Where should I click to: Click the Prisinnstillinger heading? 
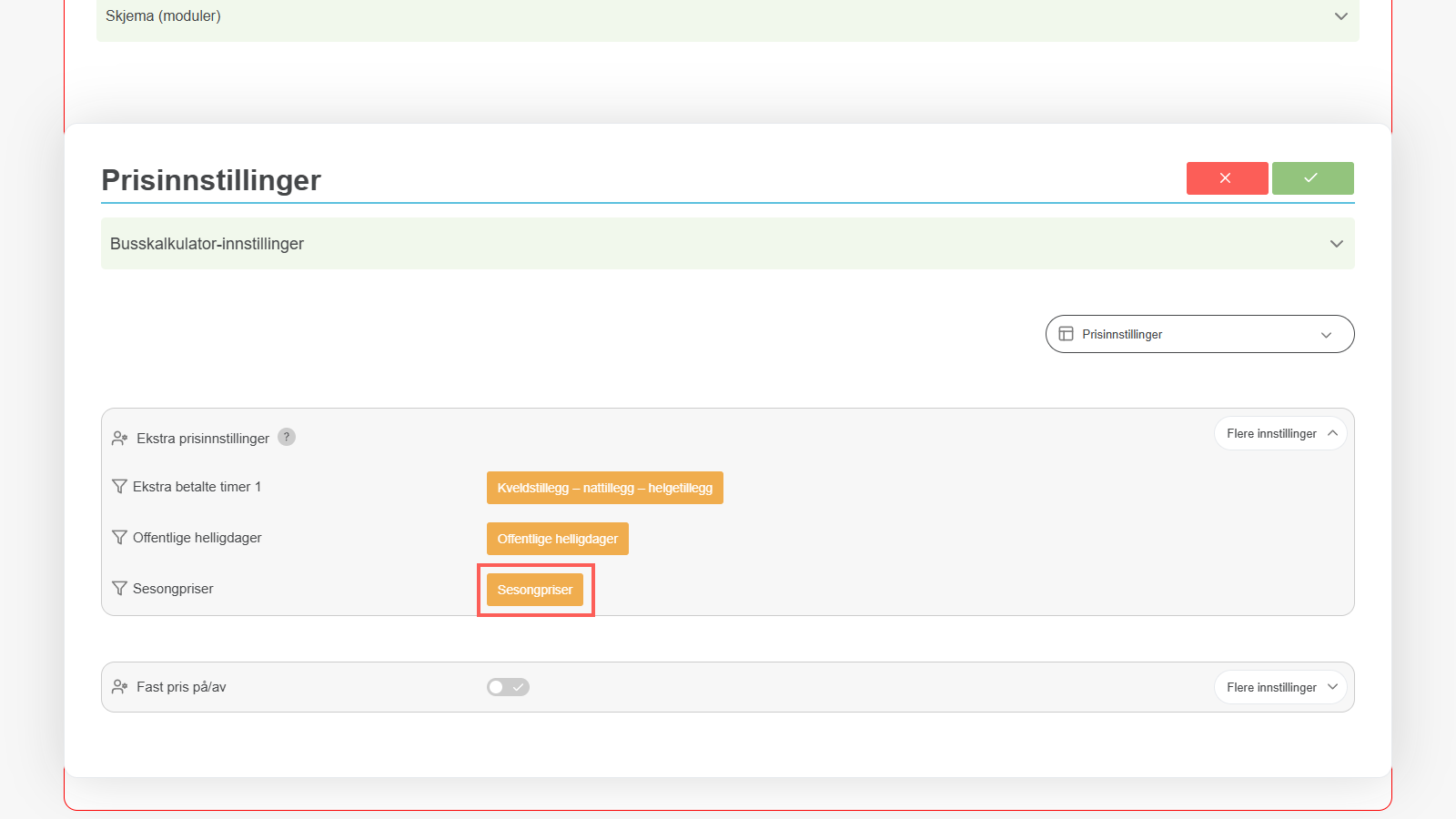pos(211,180)
